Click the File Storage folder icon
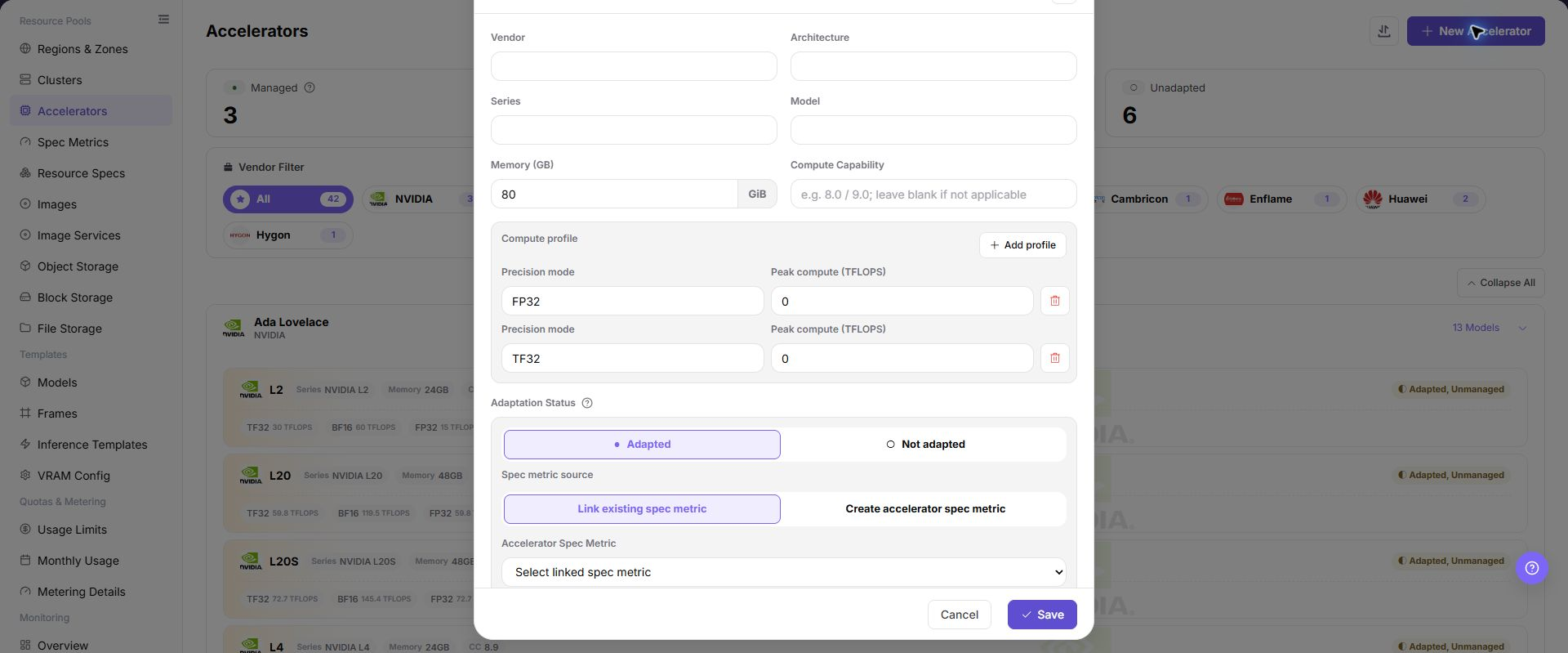Viewport: 1568px width, 653px height. click(25, 329)
